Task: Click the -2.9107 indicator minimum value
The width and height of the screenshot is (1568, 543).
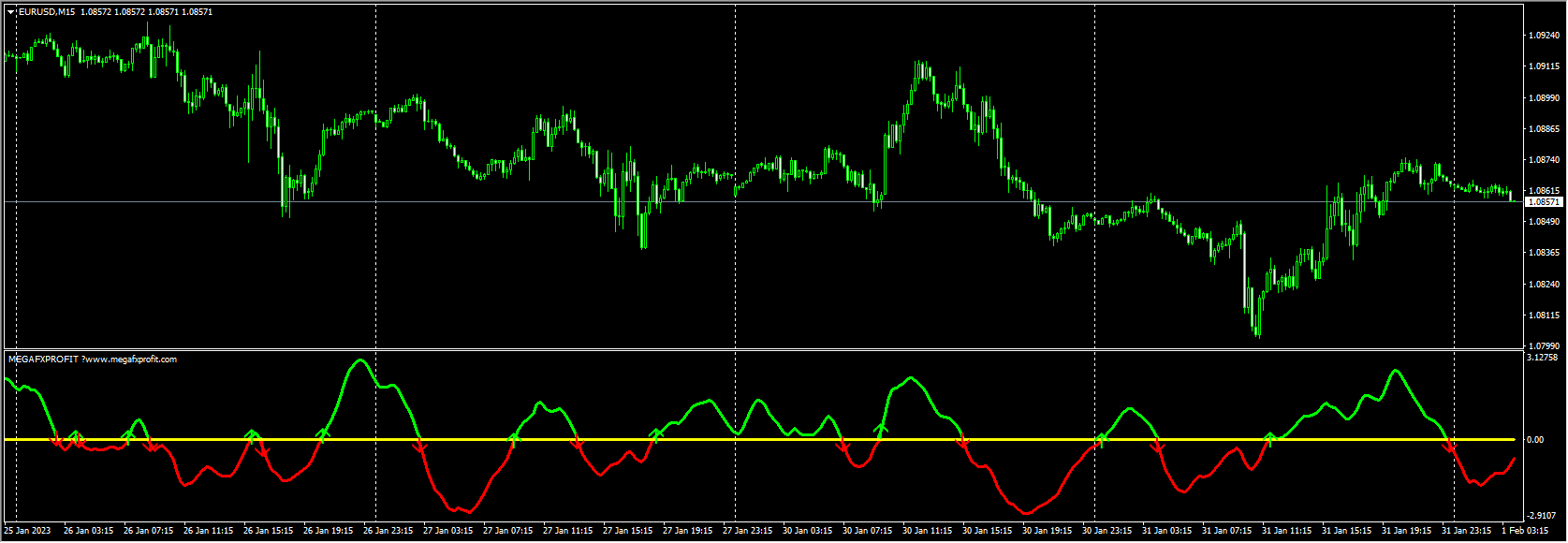Action: (x=1541, y=516)
